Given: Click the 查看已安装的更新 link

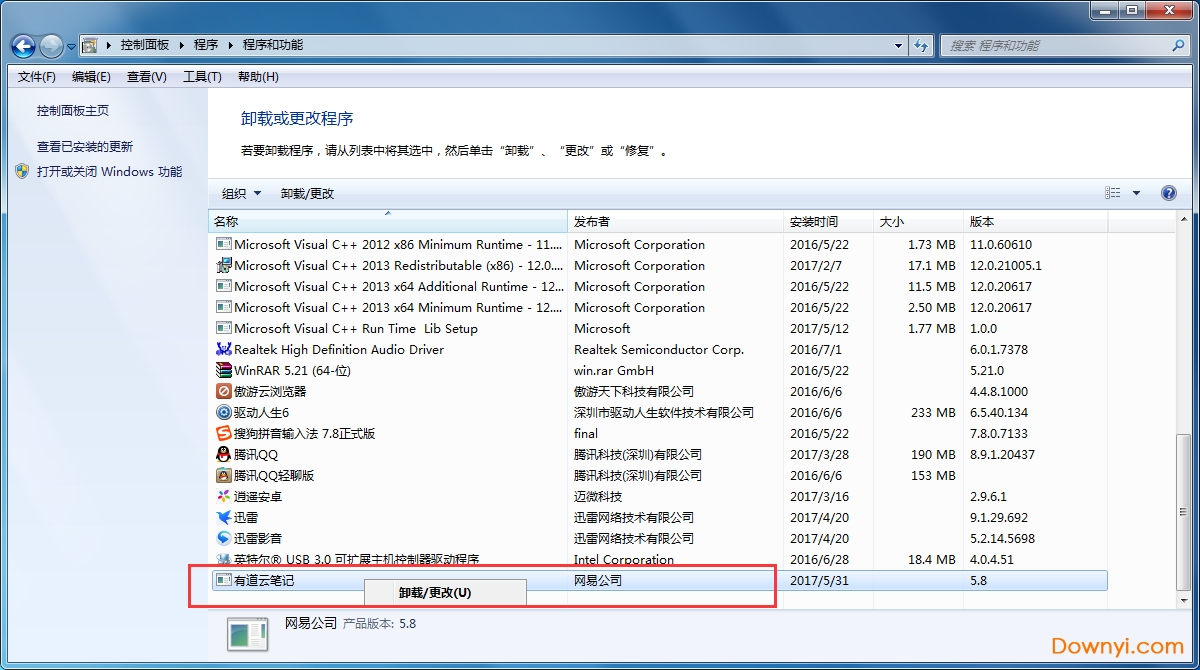Looking at the screenshot, I should tap(85, 146).
